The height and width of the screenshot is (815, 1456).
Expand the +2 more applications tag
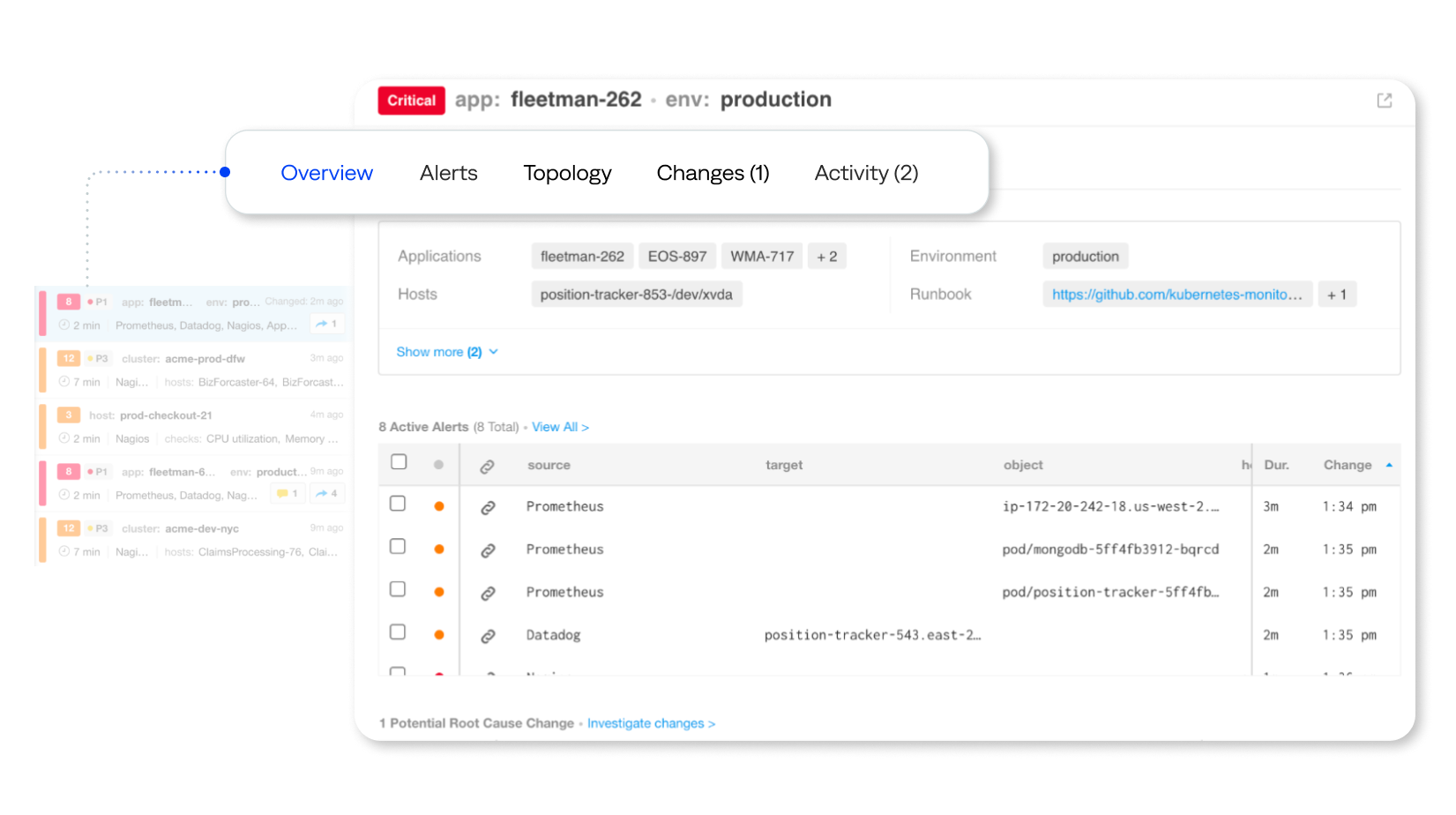(826, 257)
